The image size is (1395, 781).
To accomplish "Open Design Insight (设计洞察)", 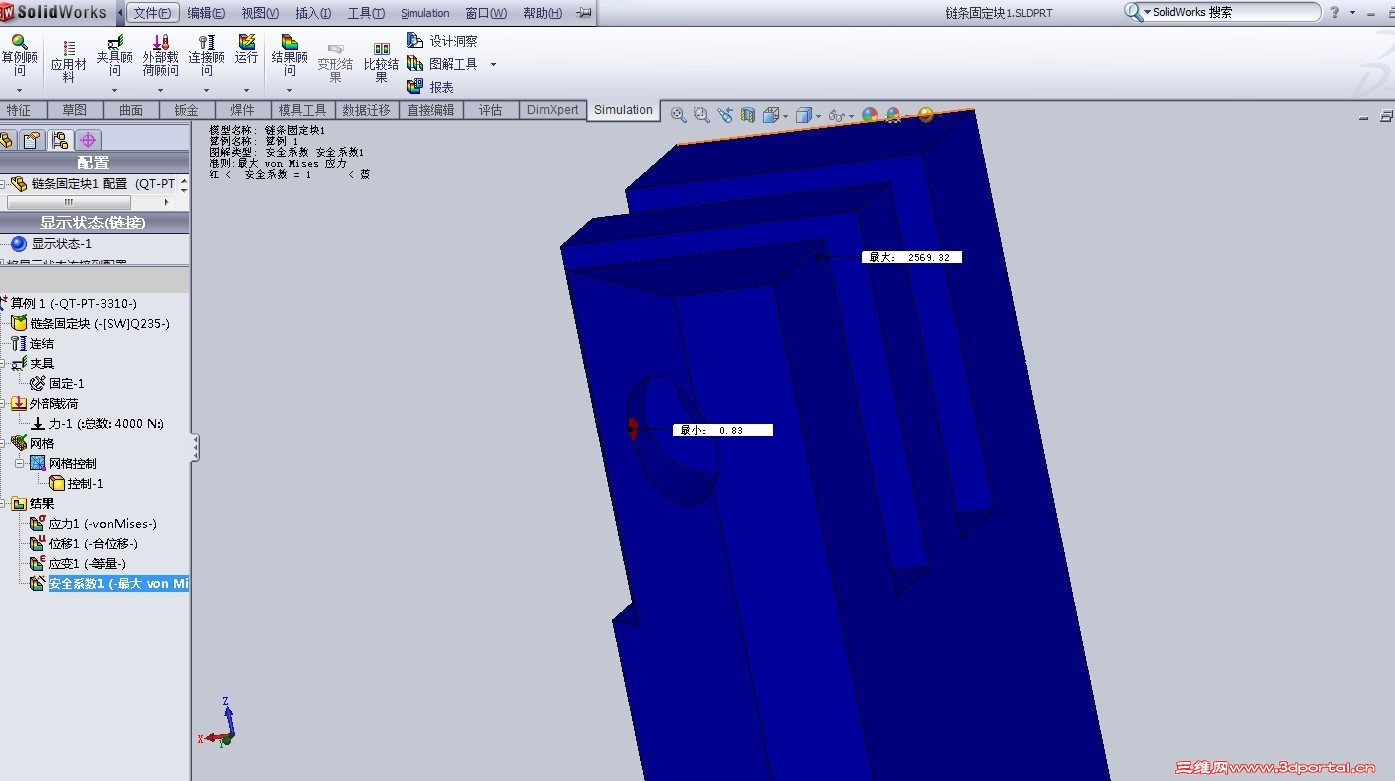I will [442, 41].
